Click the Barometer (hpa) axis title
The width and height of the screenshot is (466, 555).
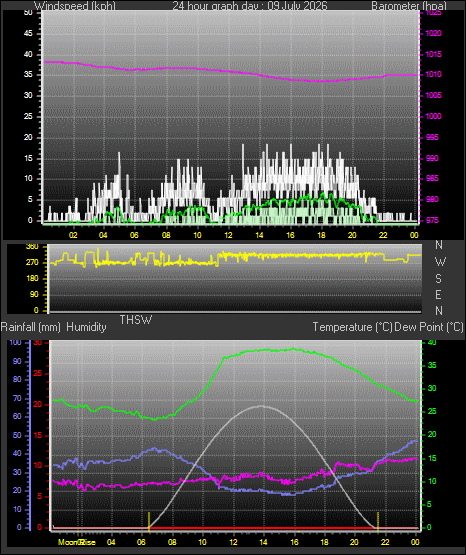409,6
